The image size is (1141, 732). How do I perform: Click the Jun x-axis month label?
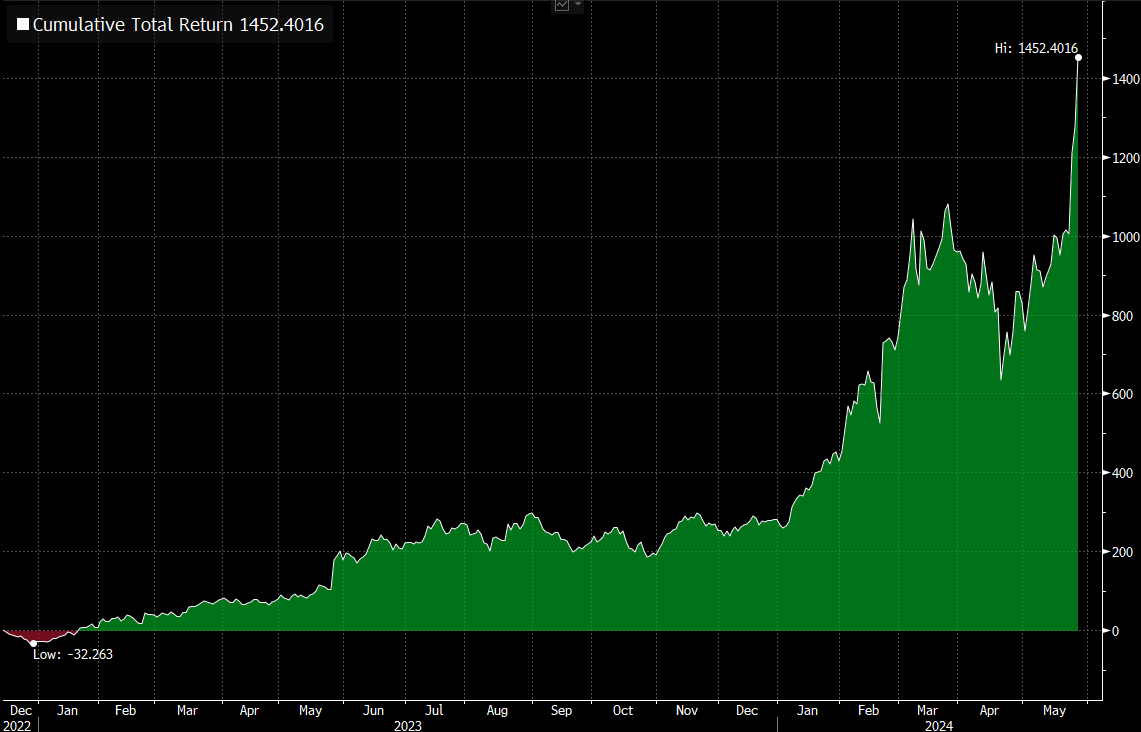tap(373, 710)
